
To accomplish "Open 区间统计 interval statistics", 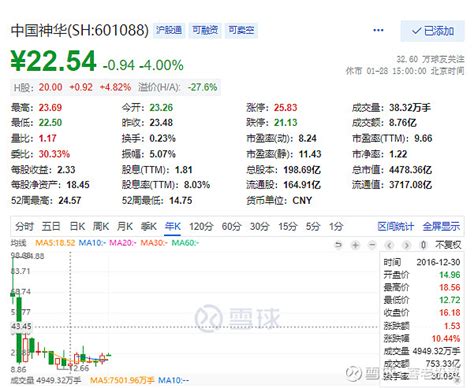I will 395,227.
